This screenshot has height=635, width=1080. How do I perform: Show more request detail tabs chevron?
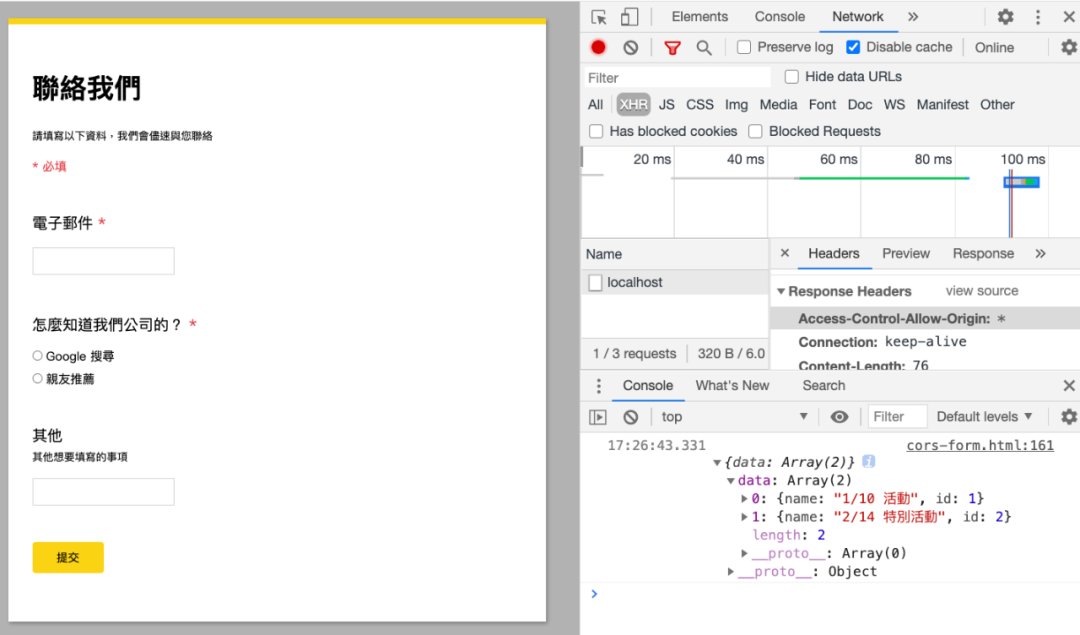coord(1040,253)
